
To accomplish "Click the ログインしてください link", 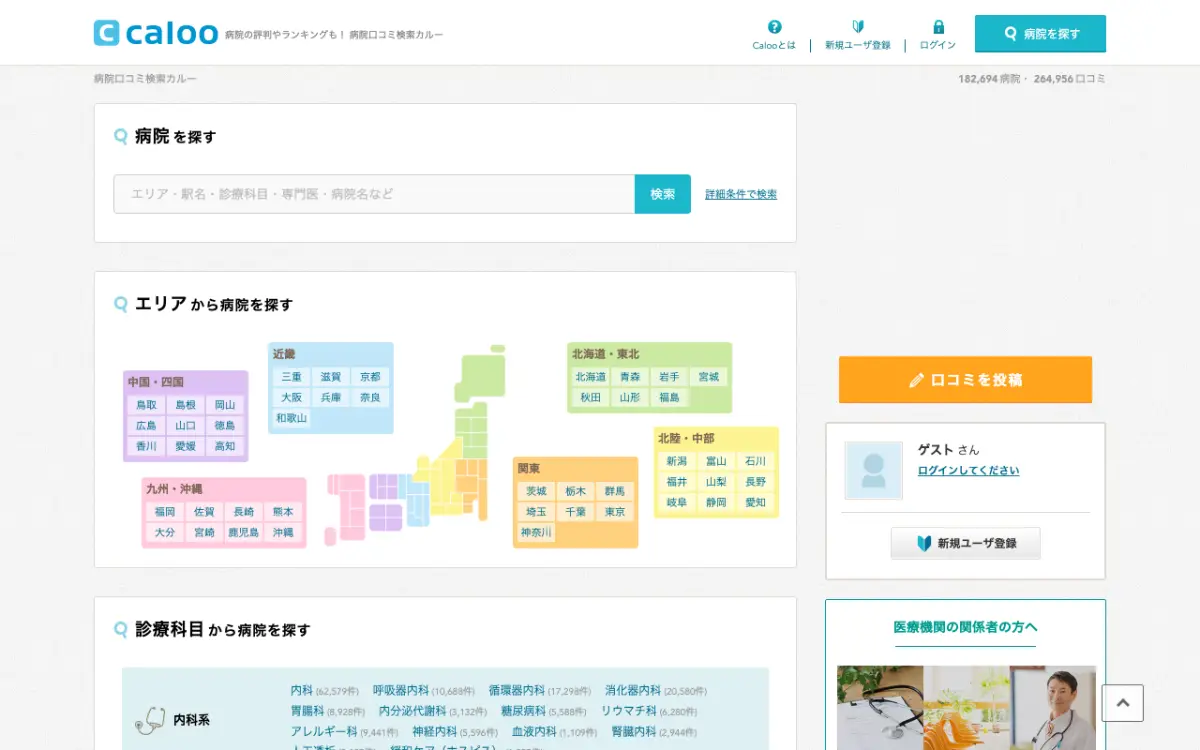I will (968, 471).
